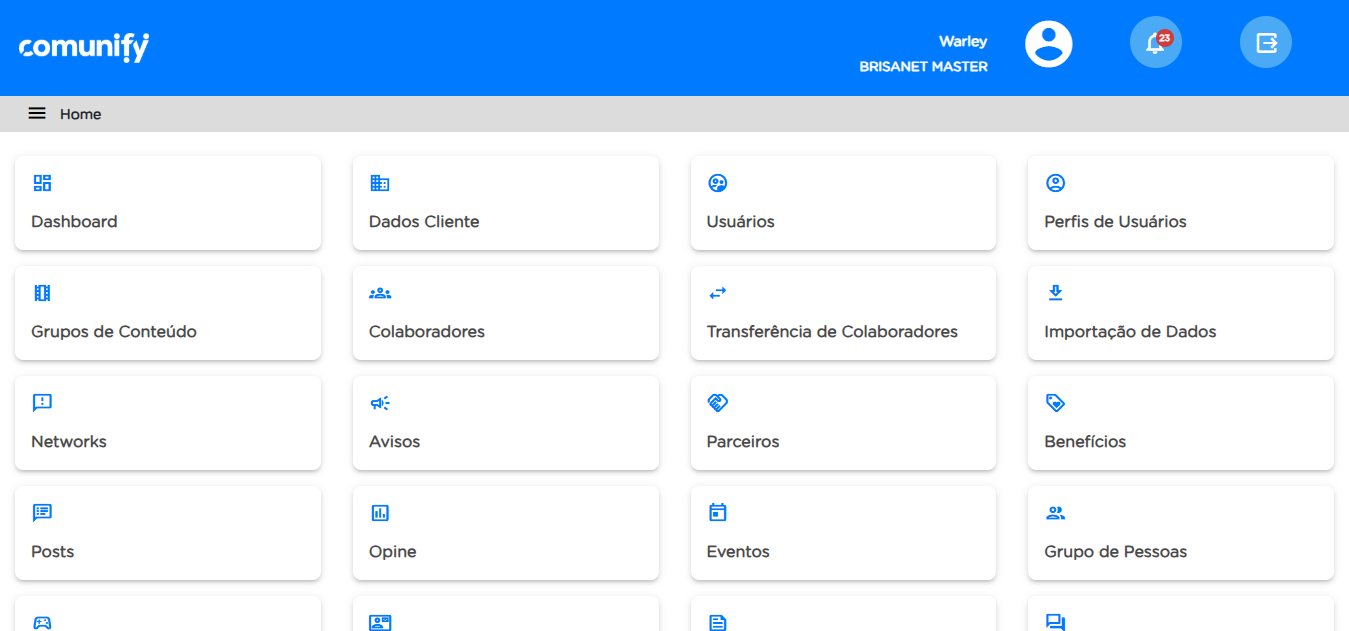Open Grupos de Conteúdo card

pyautogui.click(x=167, y=313)
